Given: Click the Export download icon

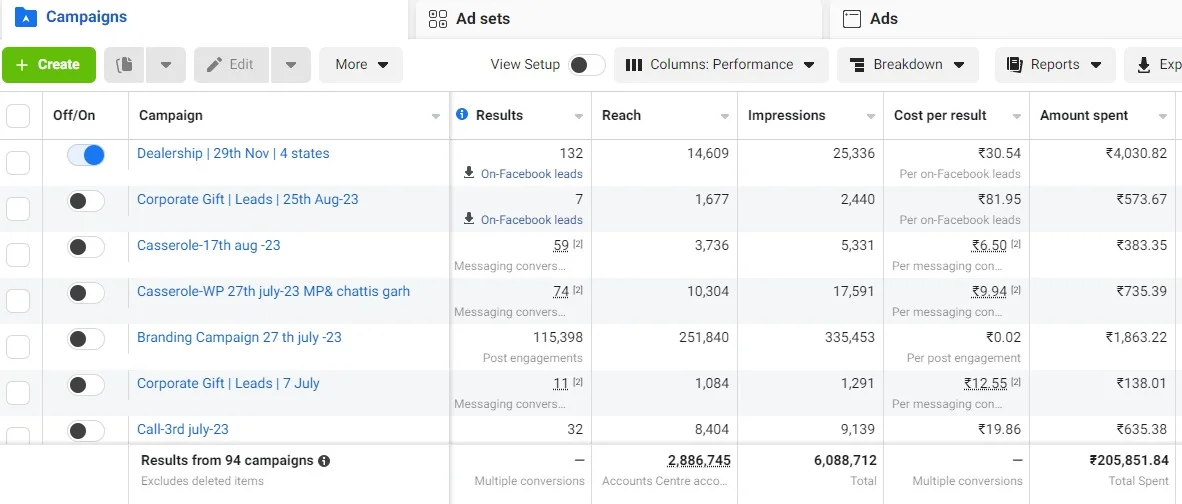Looking at the screenshot, I should pyautogui.click(x=1144, y=65).
